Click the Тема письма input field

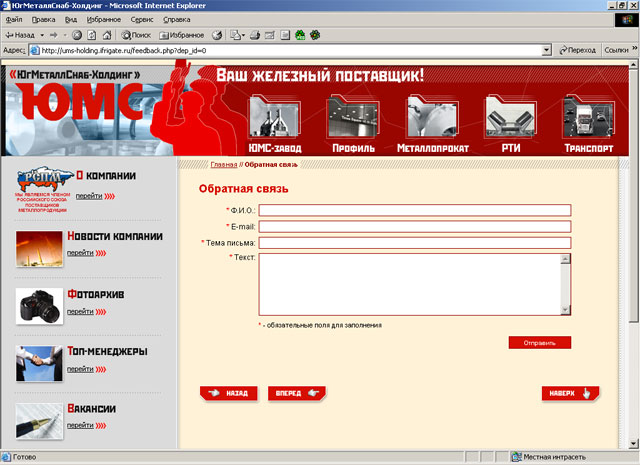[x=415, y=243]
